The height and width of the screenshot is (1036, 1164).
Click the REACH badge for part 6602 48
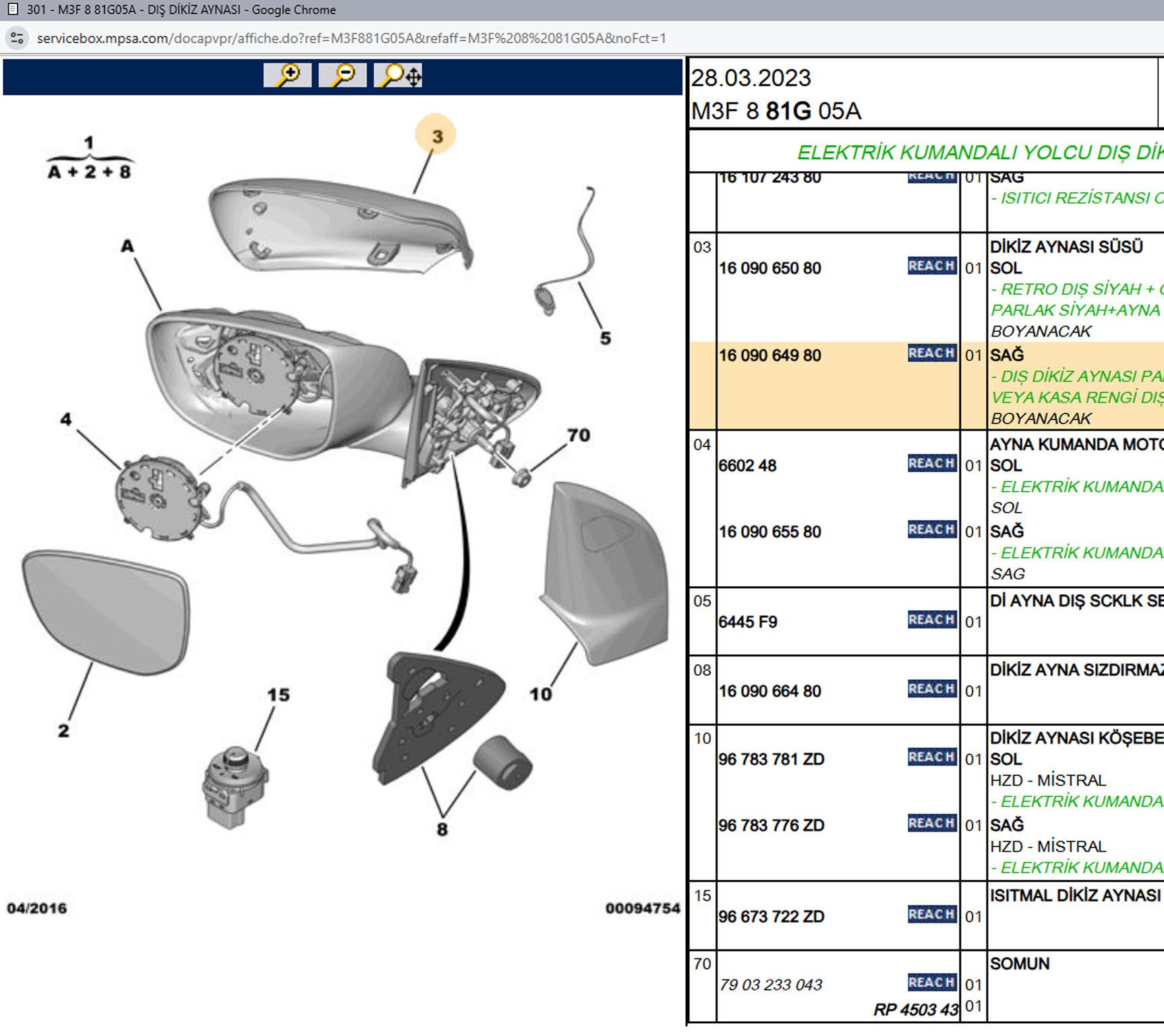click(931, 464)
